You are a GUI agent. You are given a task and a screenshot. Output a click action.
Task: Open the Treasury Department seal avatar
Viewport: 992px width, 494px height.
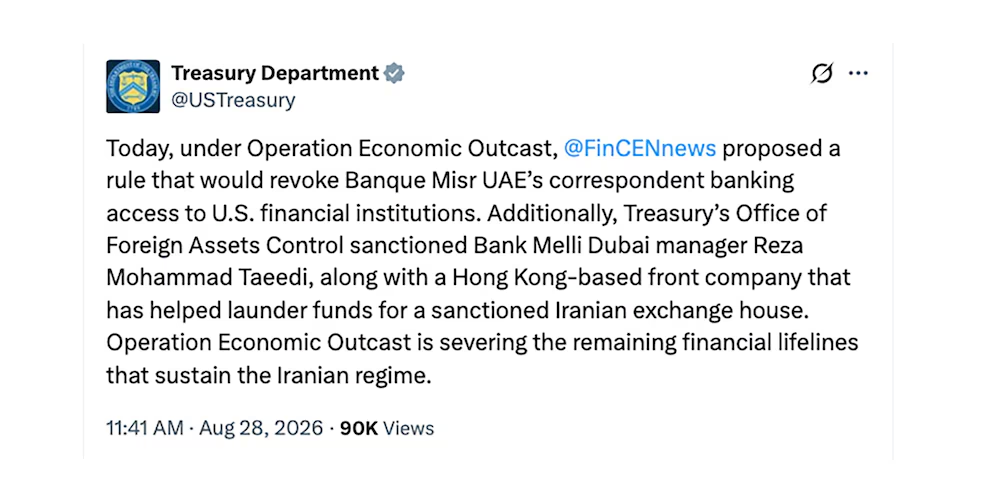[133, 87]
